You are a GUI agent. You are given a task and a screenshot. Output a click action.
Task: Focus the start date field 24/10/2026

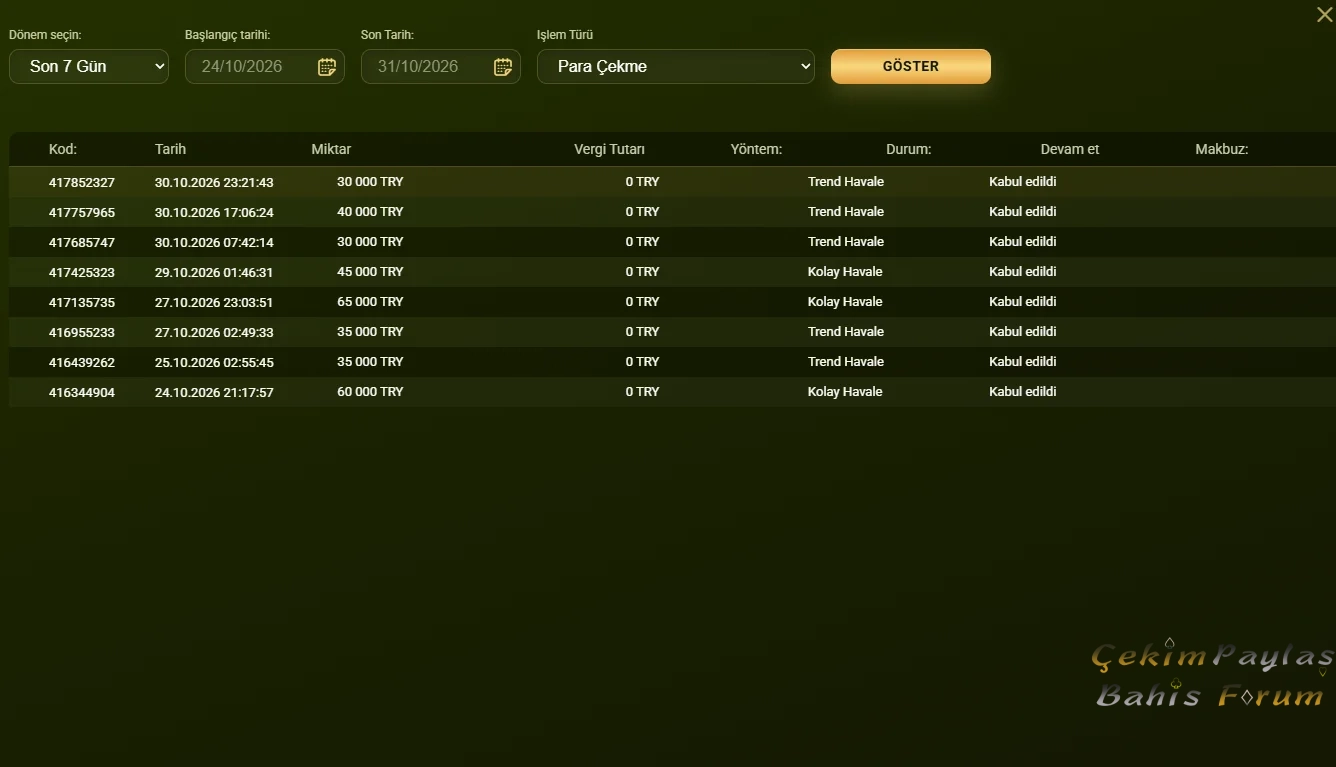265,66
